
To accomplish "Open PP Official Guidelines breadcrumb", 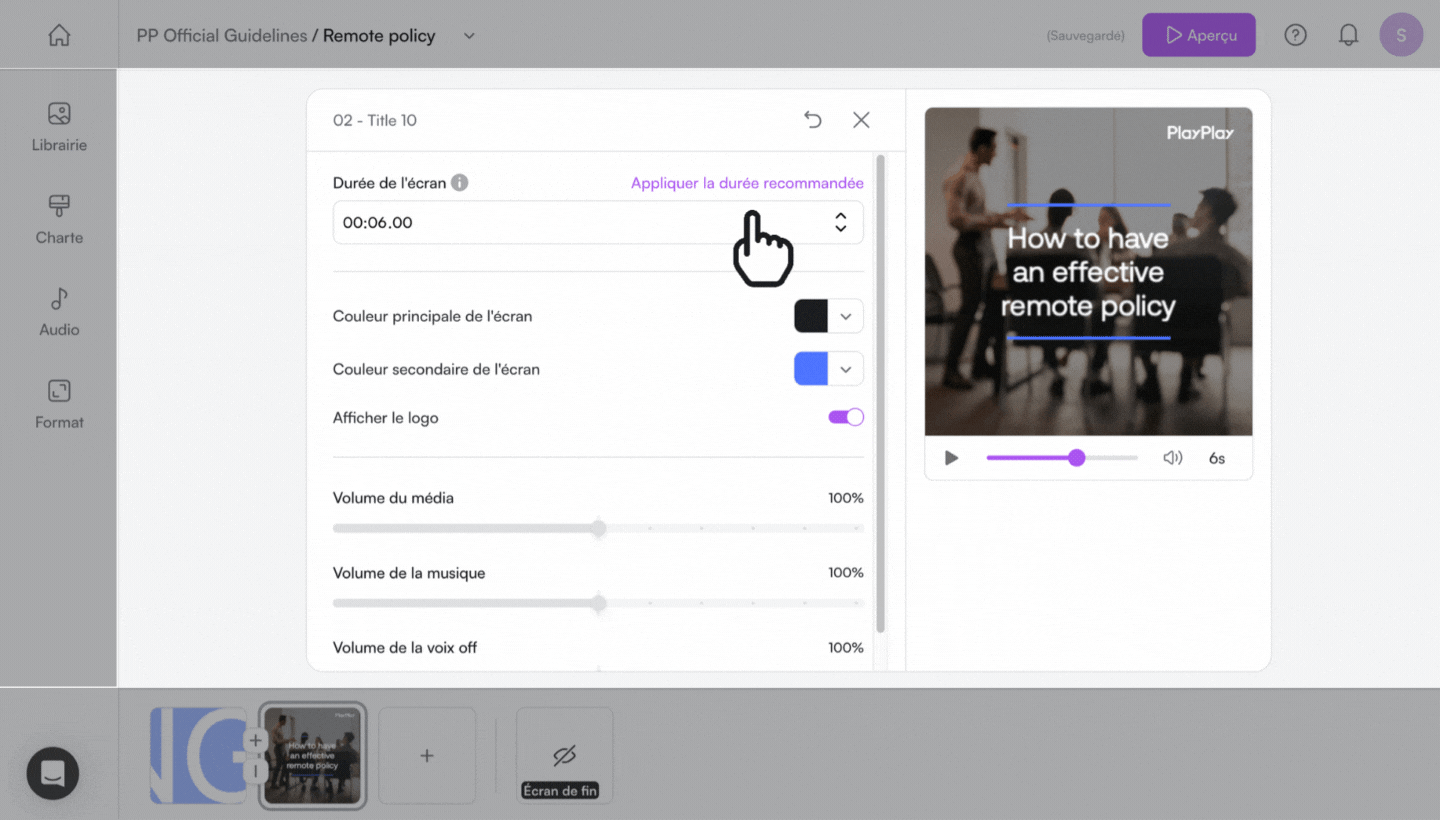I will coord(222,35).
